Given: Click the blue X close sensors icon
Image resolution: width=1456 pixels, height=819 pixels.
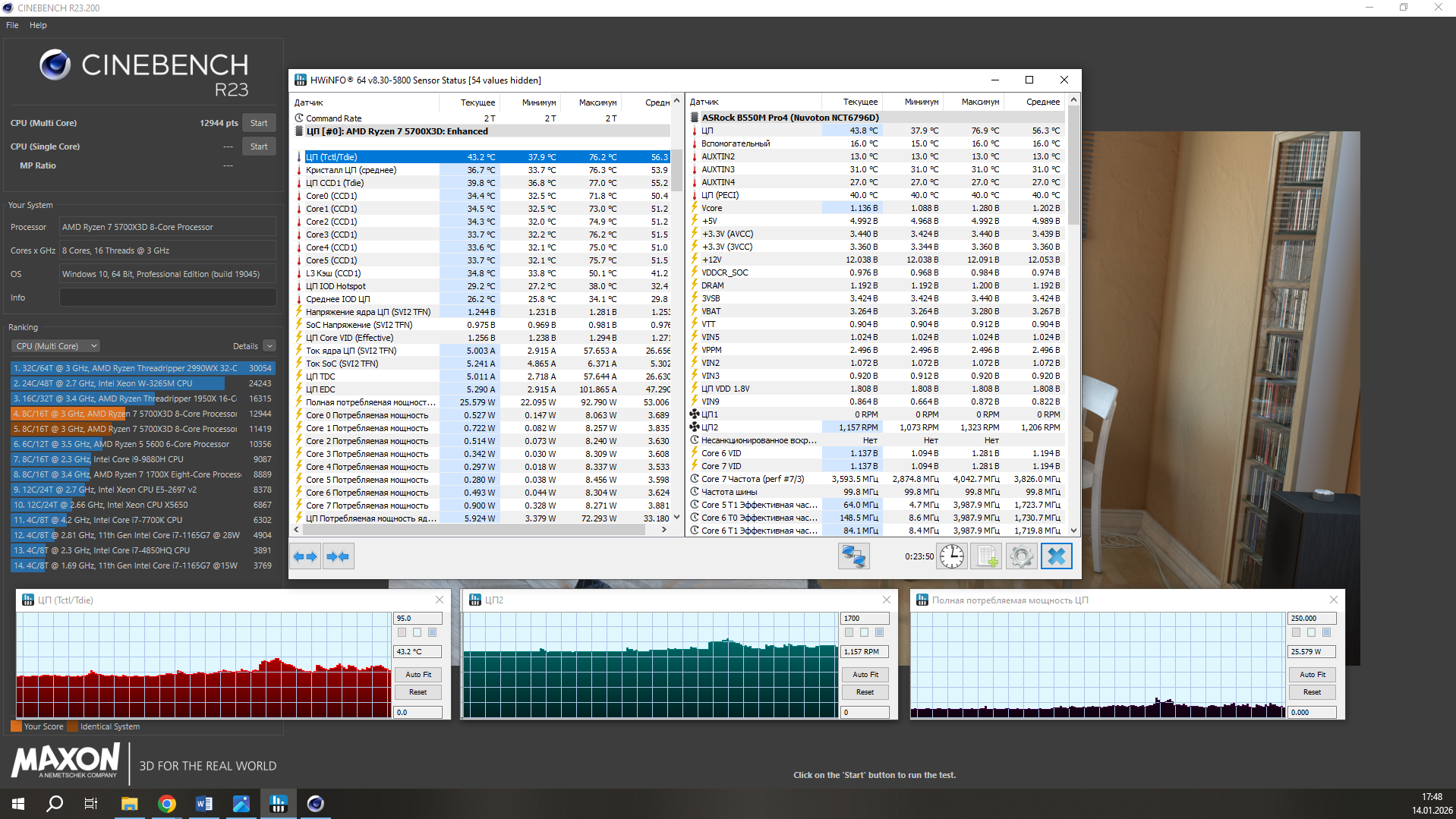Looking at the screenshot, I should click(x=1056, y=556).
